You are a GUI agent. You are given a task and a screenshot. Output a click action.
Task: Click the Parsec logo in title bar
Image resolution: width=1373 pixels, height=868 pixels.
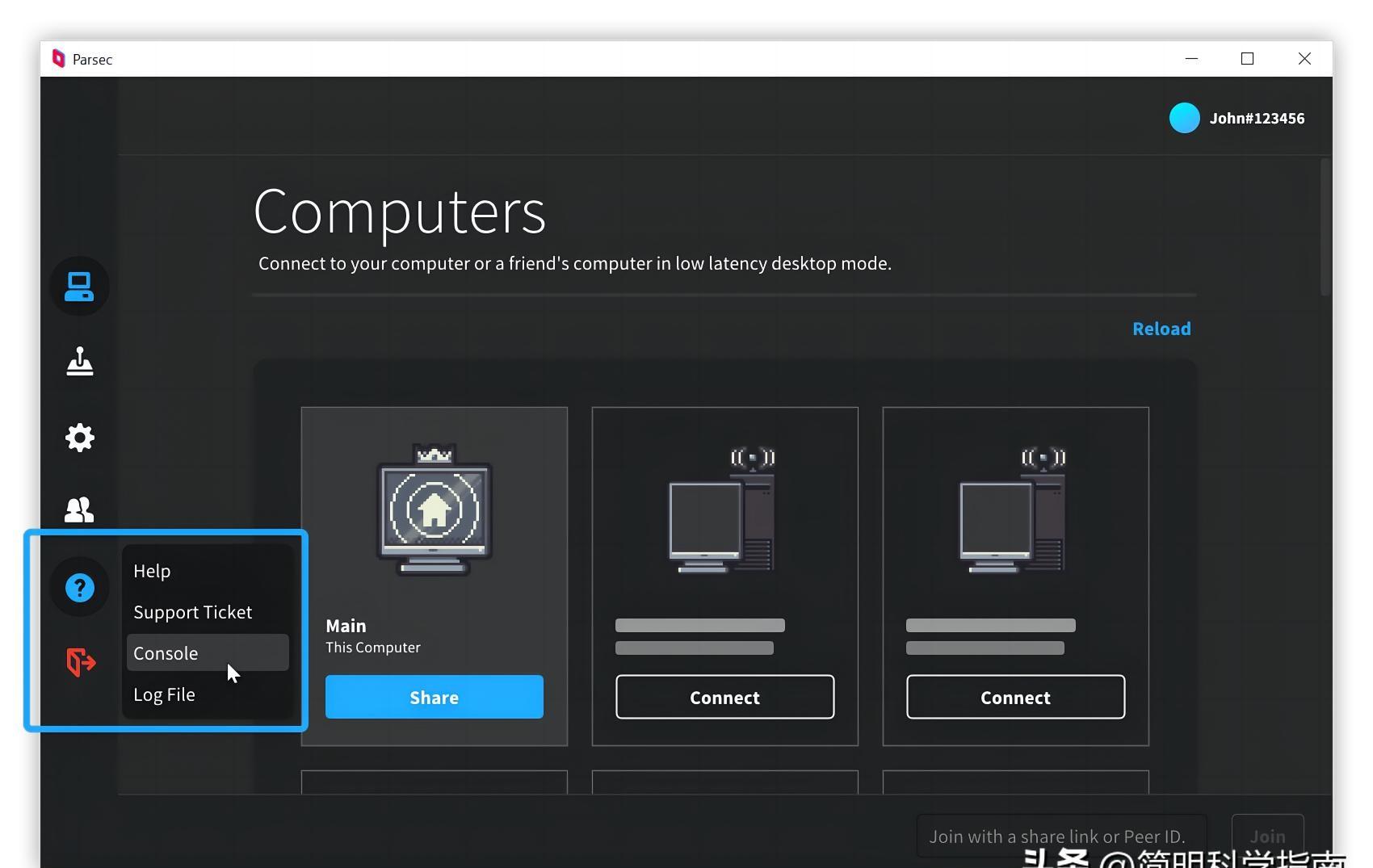point(58,59)
